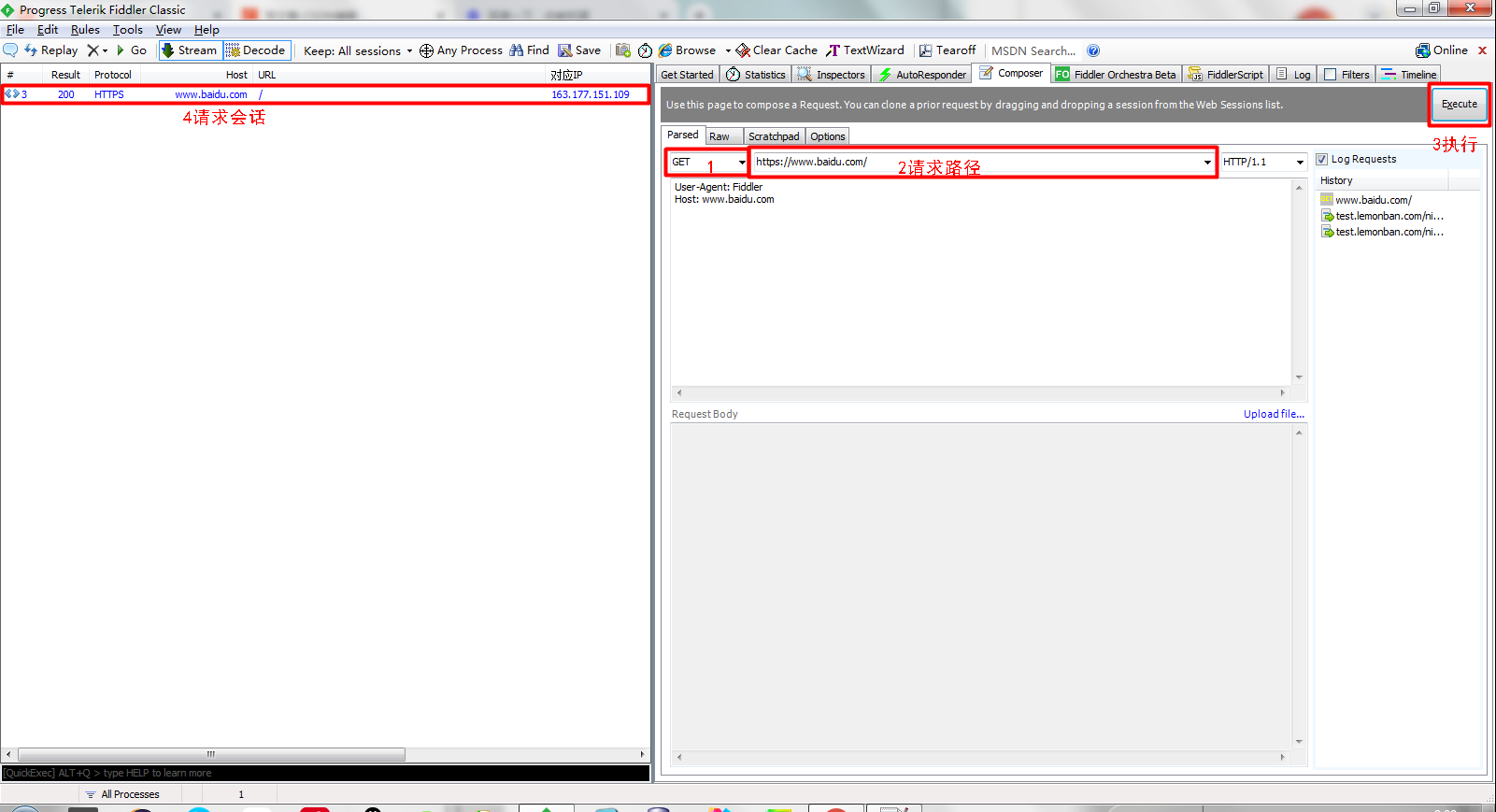The width and height of the screenshot is (1496, 812).
Task: Open the help question mark icon
Action: tap(1093, 50)
